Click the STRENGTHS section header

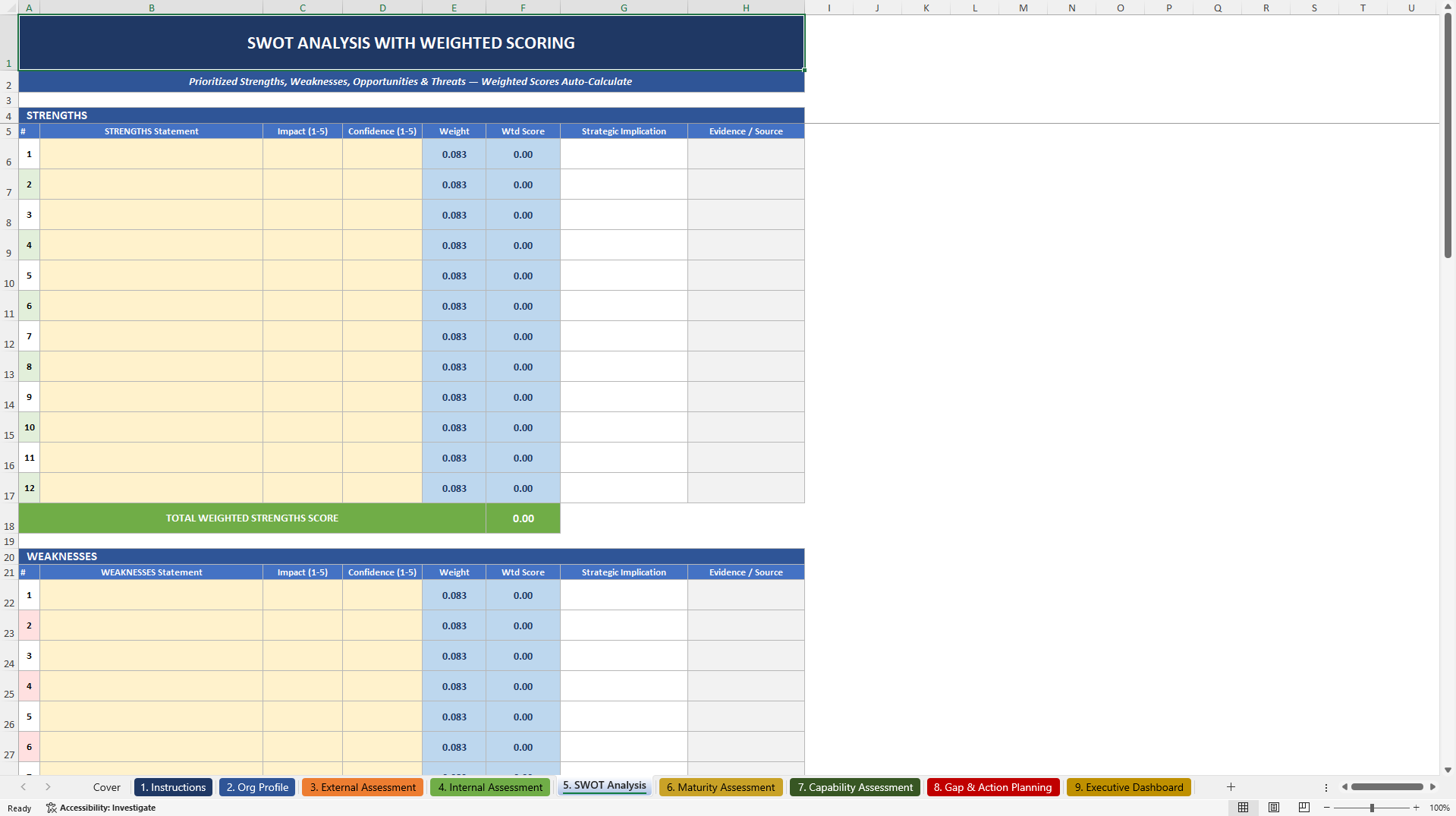tap(411, 115)
